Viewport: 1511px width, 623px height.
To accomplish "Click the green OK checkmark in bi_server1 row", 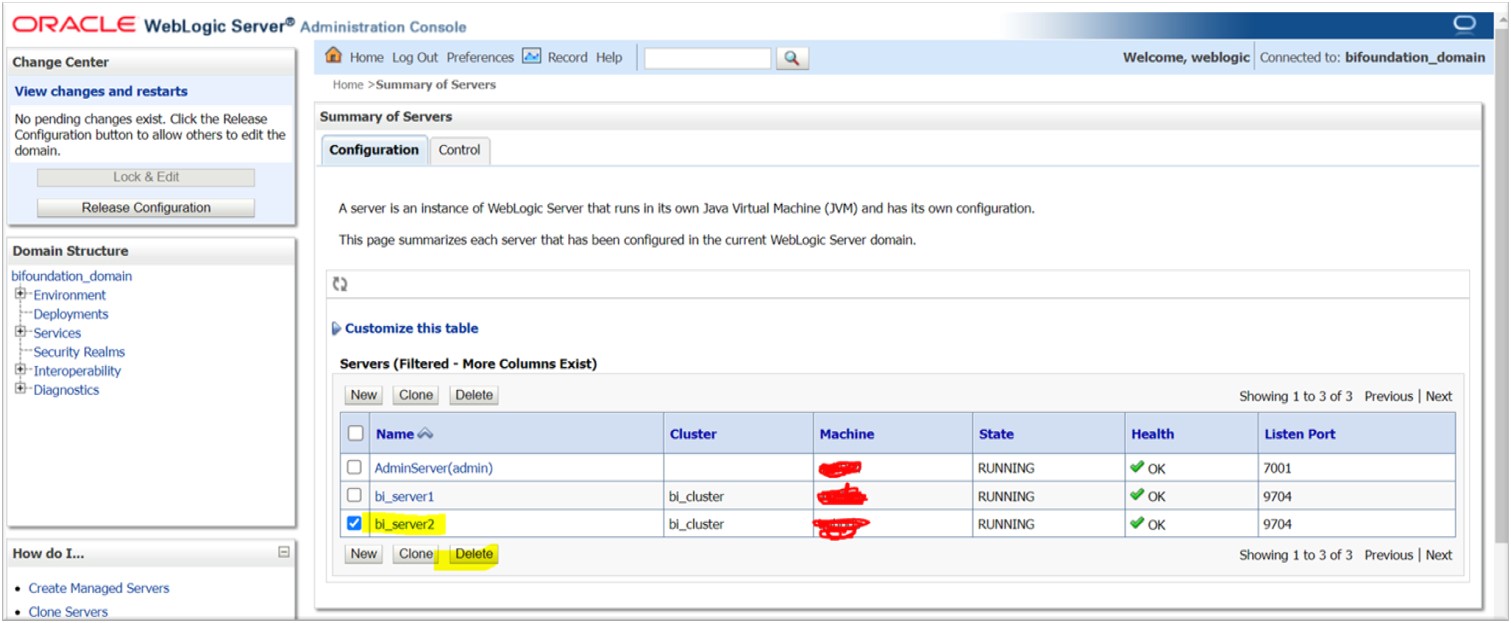I will (1137, 495).
